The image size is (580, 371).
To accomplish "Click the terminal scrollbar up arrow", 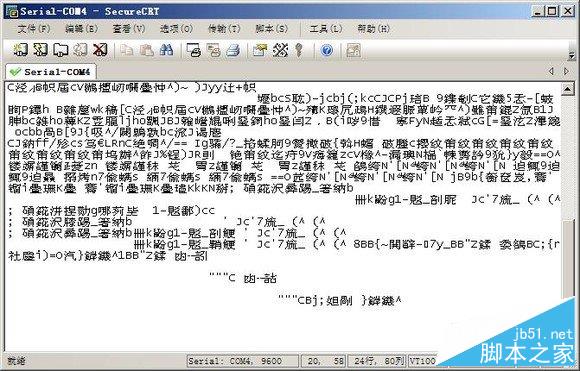I will 567,88.
